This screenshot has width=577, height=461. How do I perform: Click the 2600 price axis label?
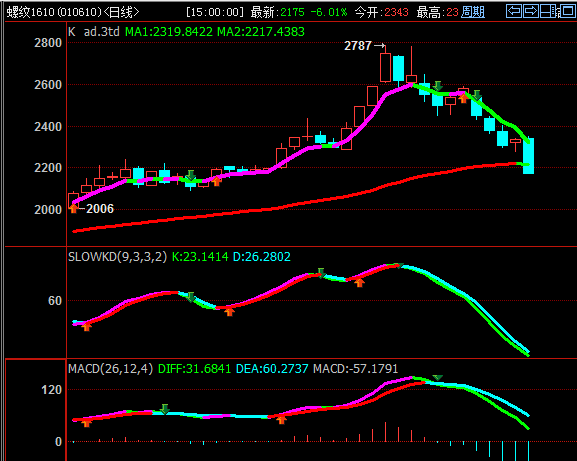48,85
